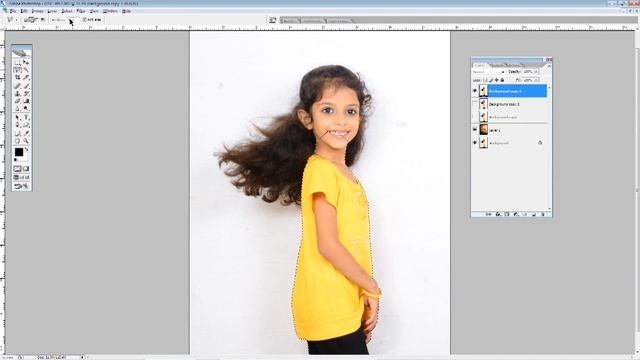Select the Clone Stamp tool

18,93
